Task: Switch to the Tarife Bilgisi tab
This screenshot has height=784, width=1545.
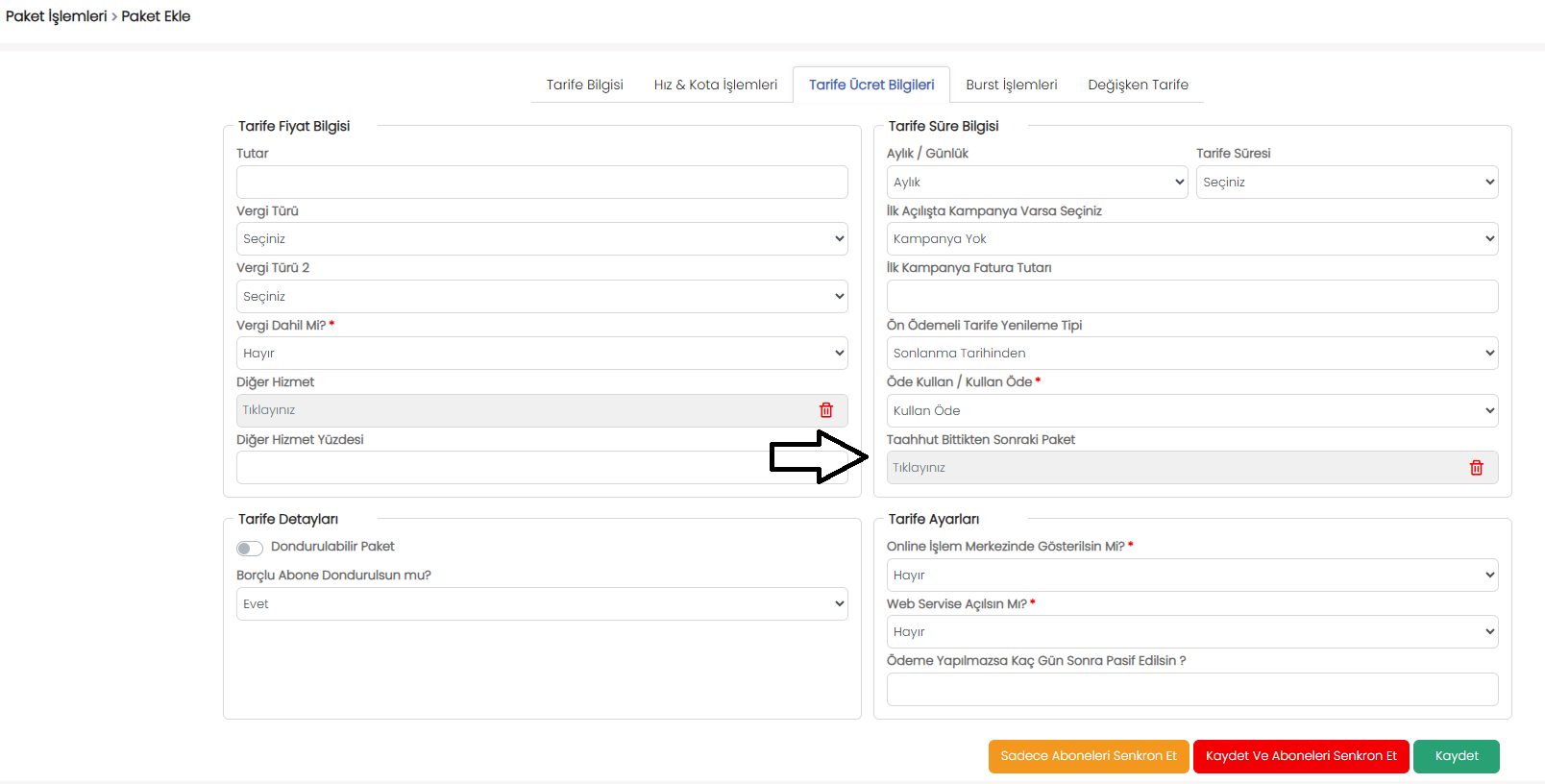Action: pos(584,85)
